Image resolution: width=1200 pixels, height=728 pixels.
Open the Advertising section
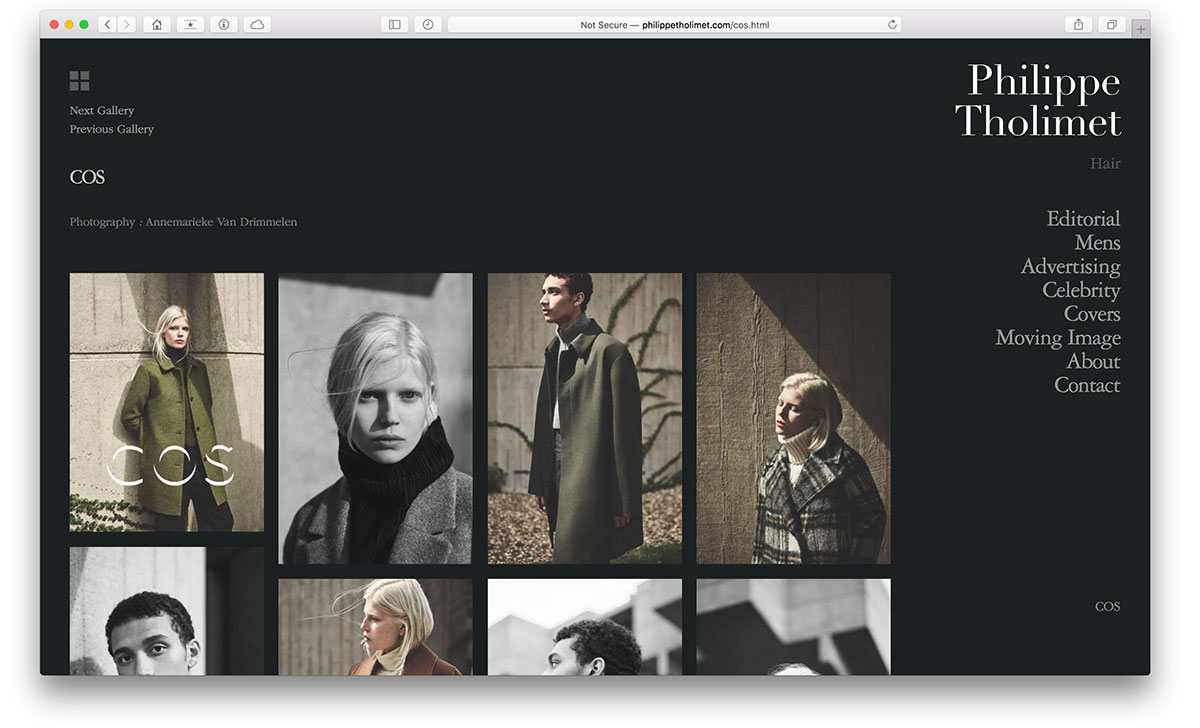pos(1070,266)
